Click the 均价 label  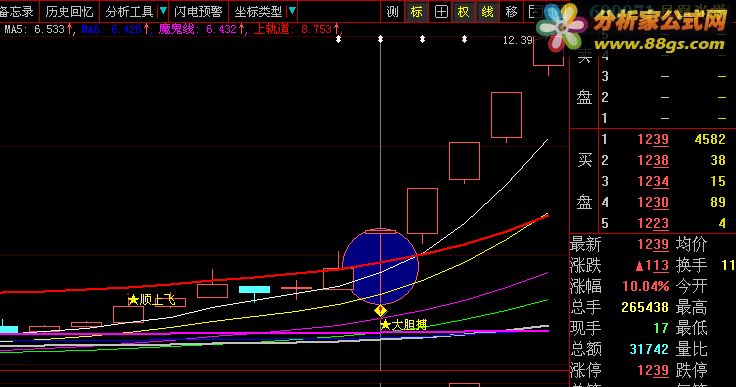tap(691, 244)
